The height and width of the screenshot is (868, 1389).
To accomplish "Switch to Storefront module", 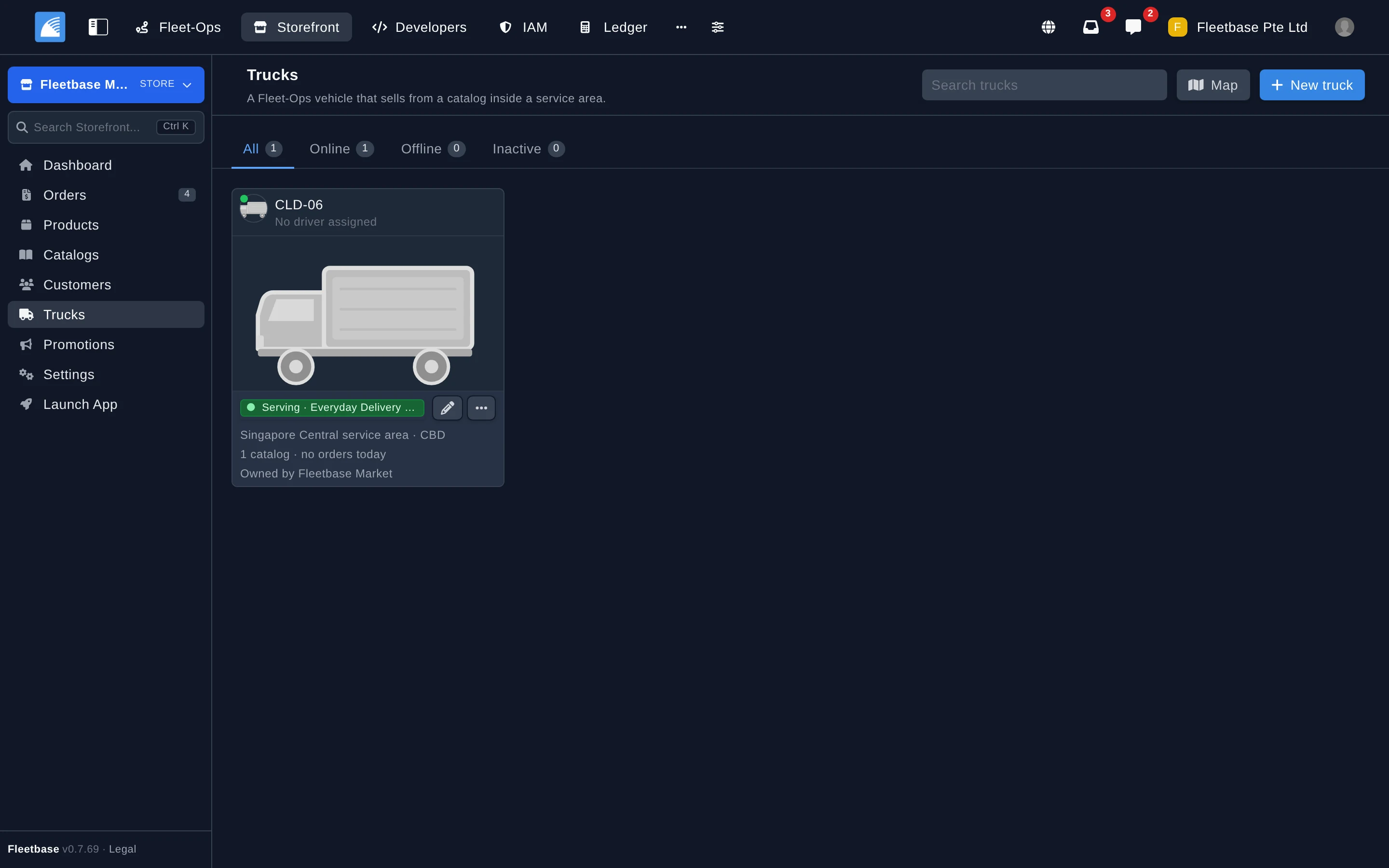I will (296, 27).
